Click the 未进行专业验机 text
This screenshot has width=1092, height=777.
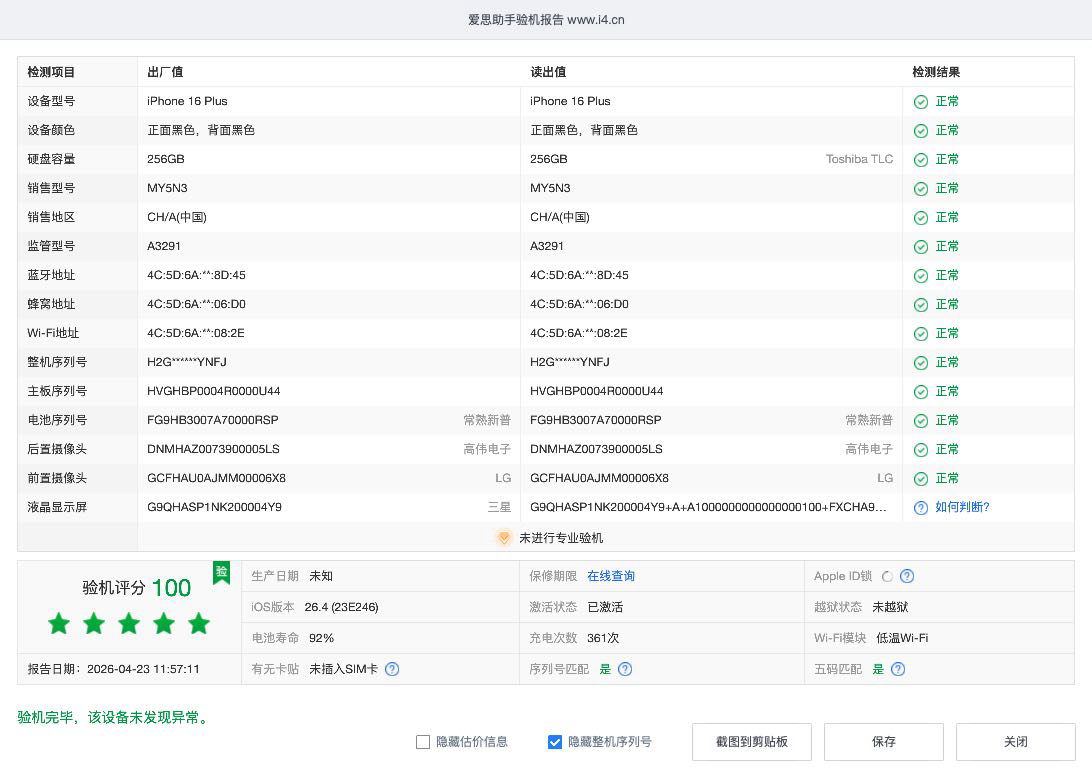tap(560, 538)
